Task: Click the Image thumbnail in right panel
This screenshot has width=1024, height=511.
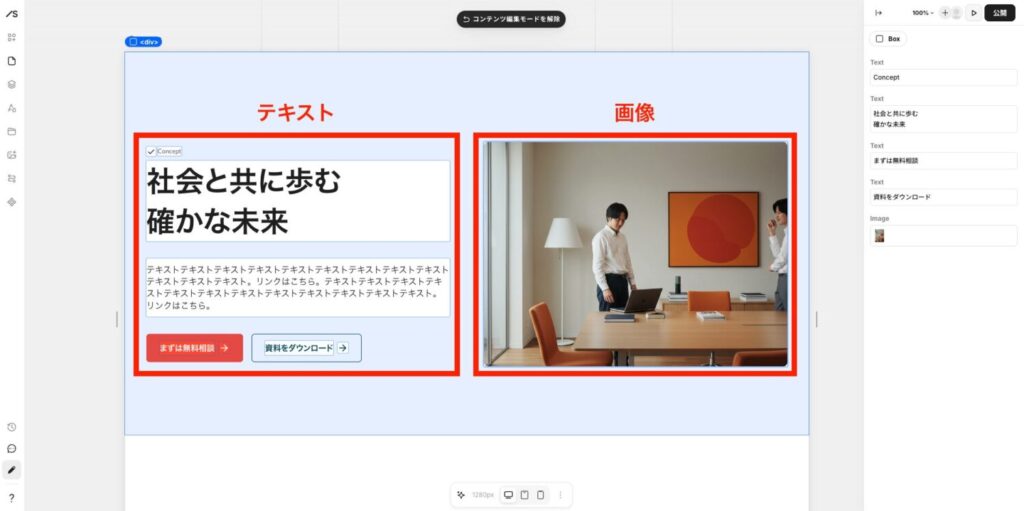Action: [879, 236]
